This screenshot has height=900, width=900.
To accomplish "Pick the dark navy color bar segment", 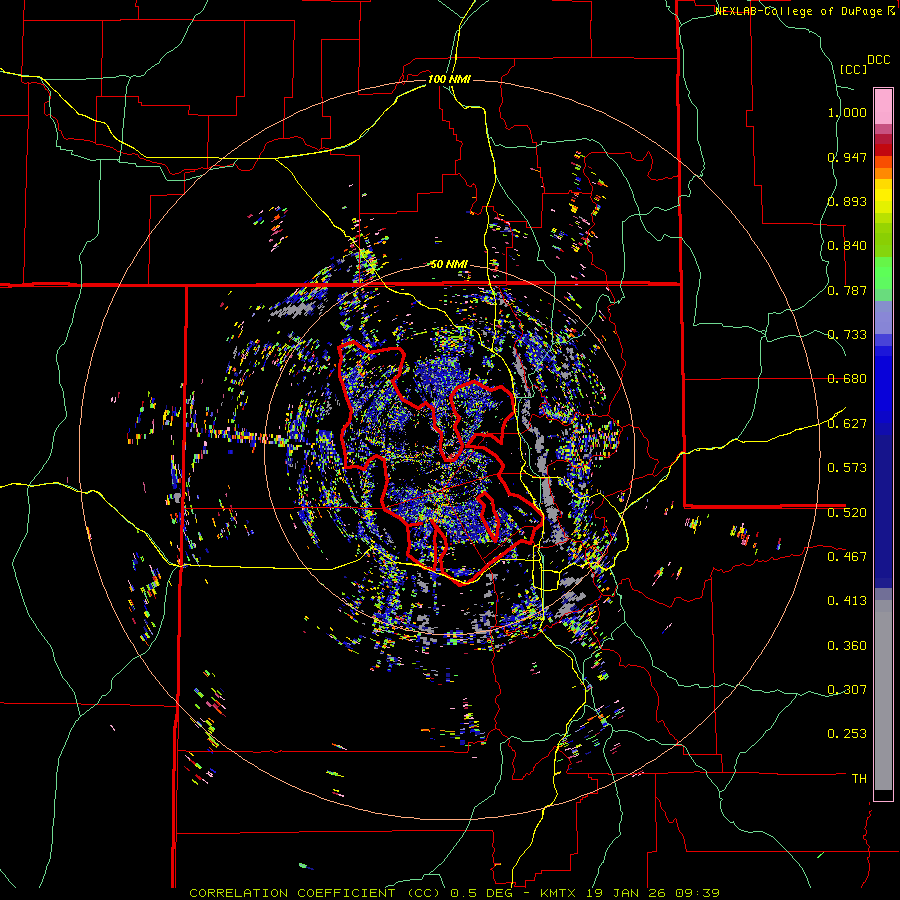I will pyautogui.click(x=883, y=511).
